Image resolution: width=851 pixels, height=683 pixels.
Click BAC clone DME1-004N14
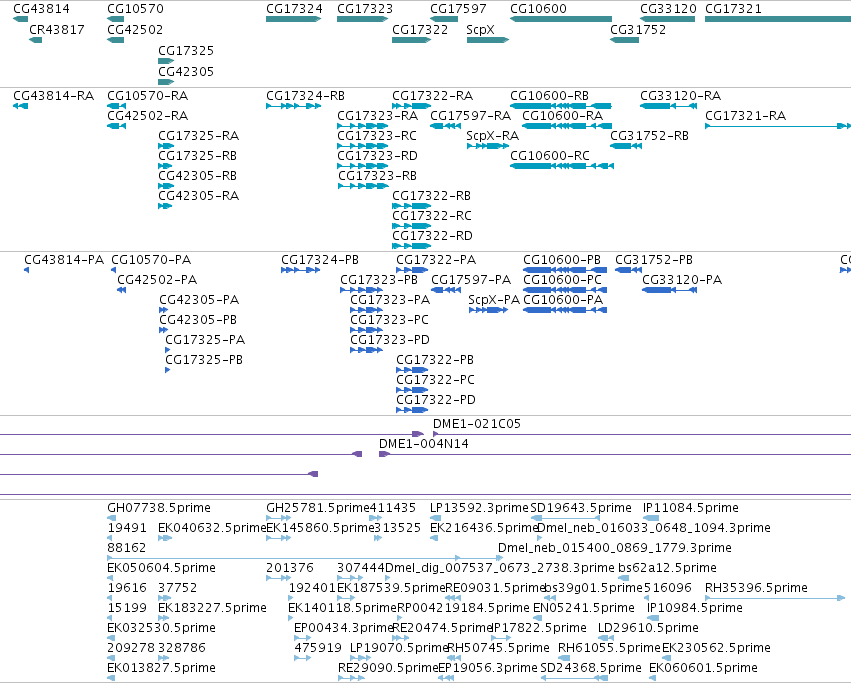click(424, 444)
